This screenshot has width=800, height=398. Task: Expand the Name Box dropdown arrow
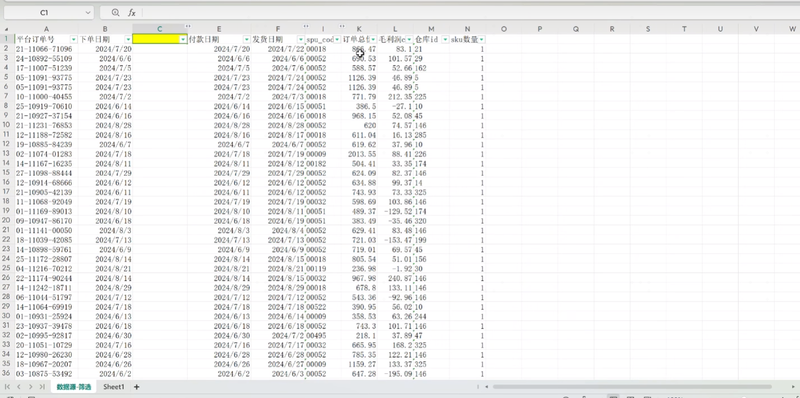(88, 13)
